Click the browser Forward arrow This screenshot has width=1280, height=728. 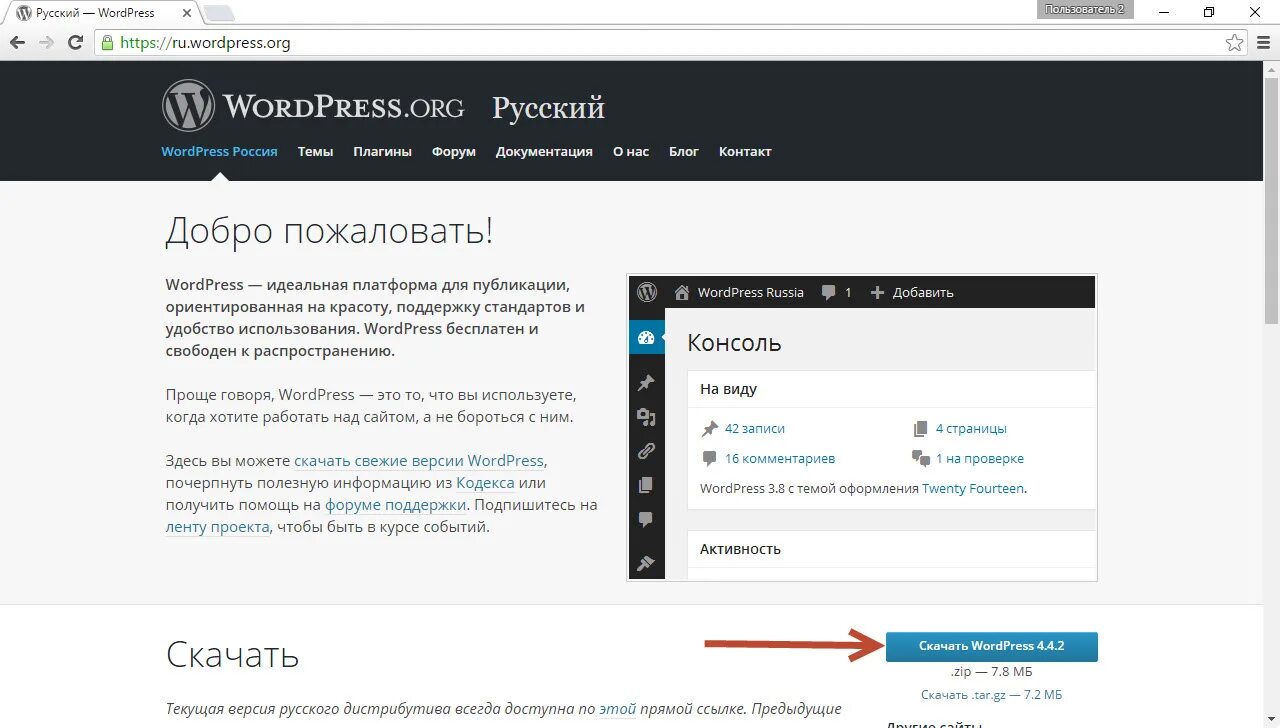pyautogui.click(x=46, y=43)
